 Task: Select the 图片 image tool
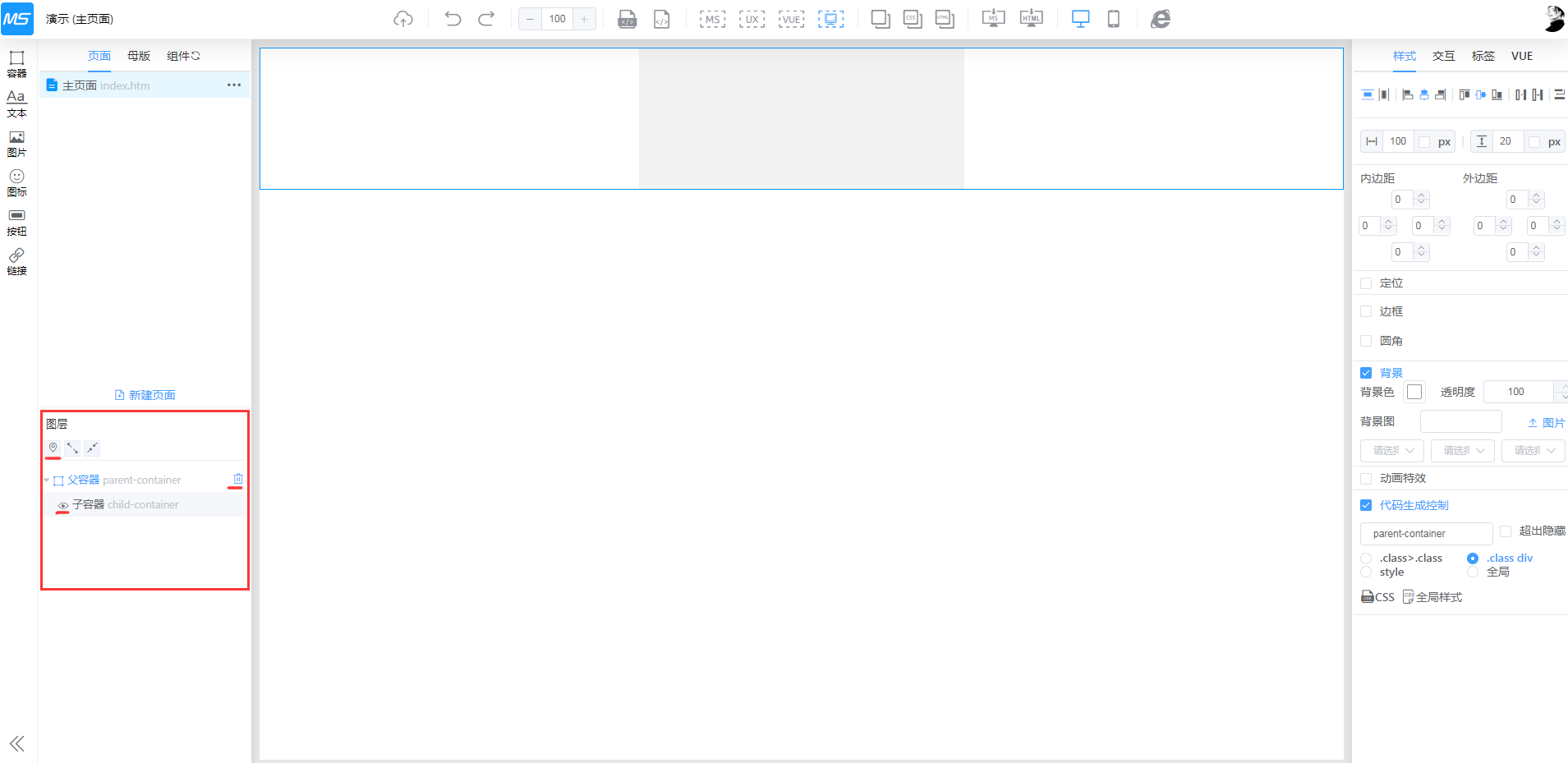pos(16,143)
